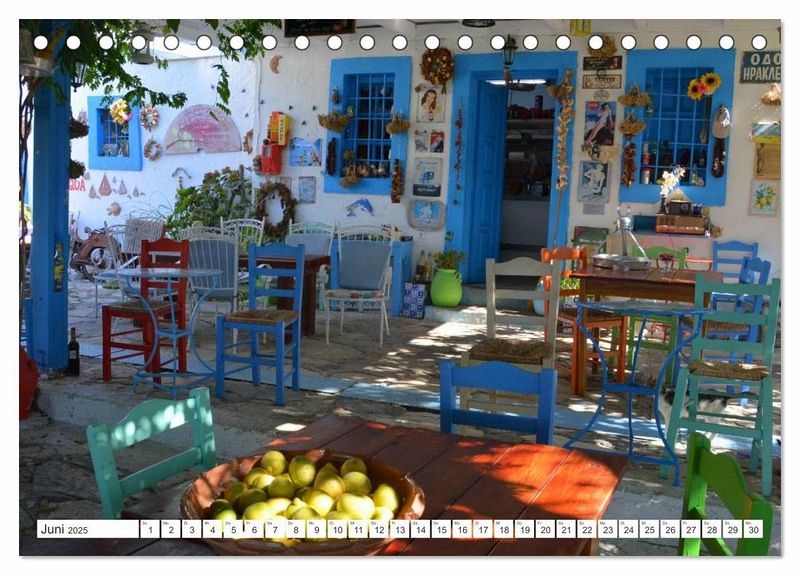Screen dimensions: 800x575
Task: Select date cell 5 of Juni
Action: point(233,529)
